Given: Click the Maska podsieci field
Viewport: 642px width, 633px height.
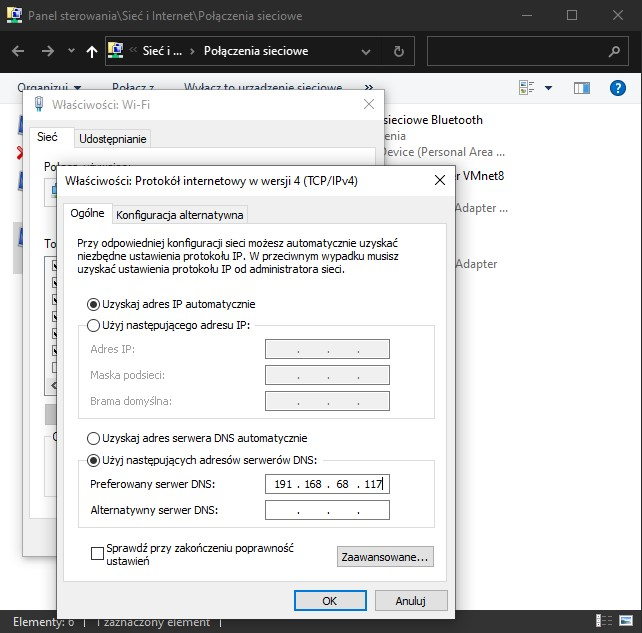Looking at the screenshot, I should [327, 375].
